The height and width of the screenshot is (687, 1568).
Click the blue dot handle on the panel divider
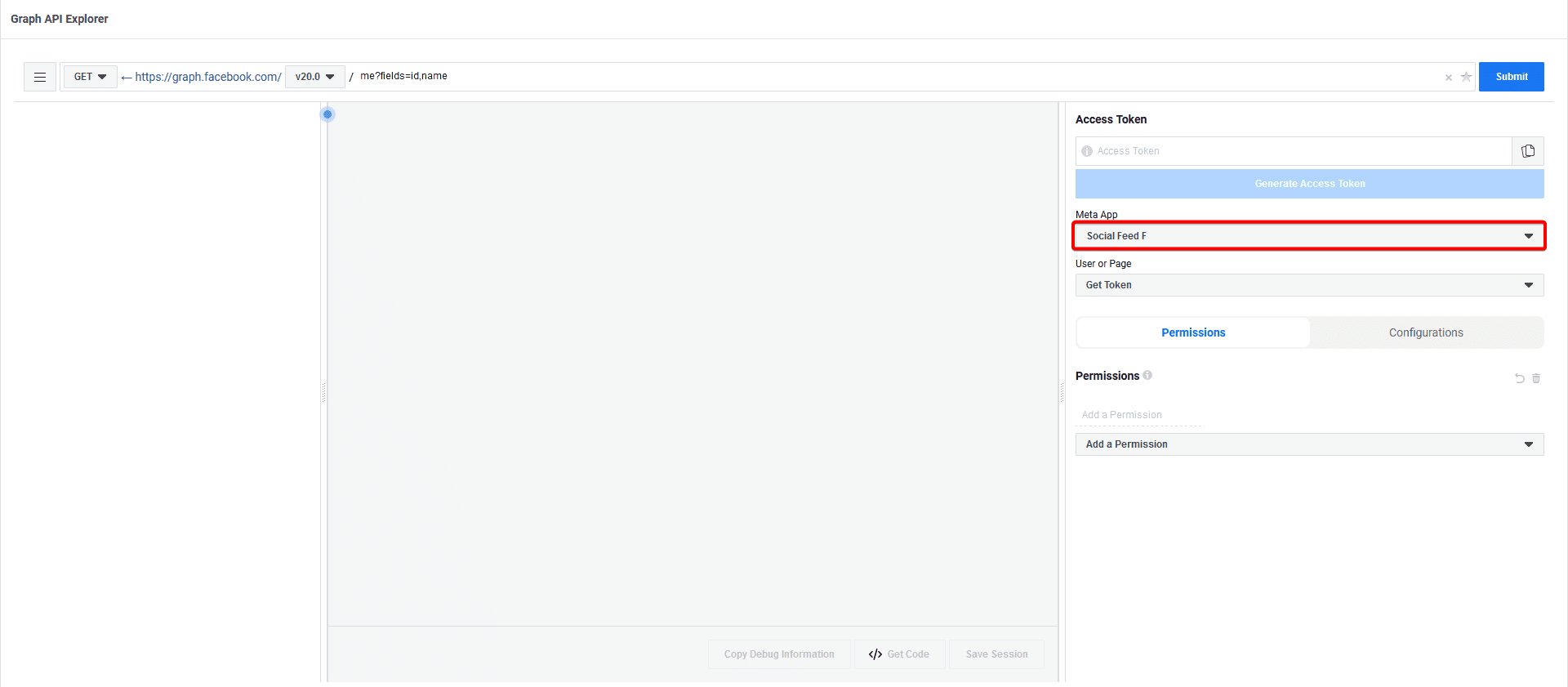[327, 114]
